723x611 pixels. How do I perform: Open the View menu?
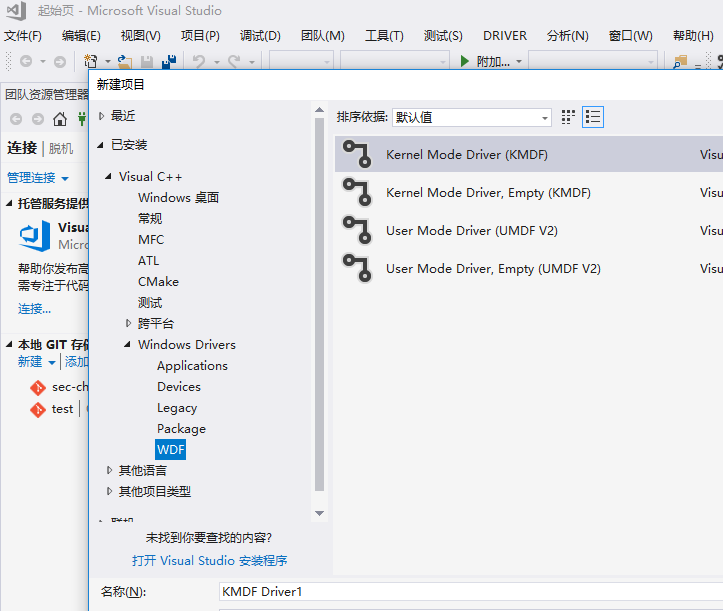(x=140, y=36)
